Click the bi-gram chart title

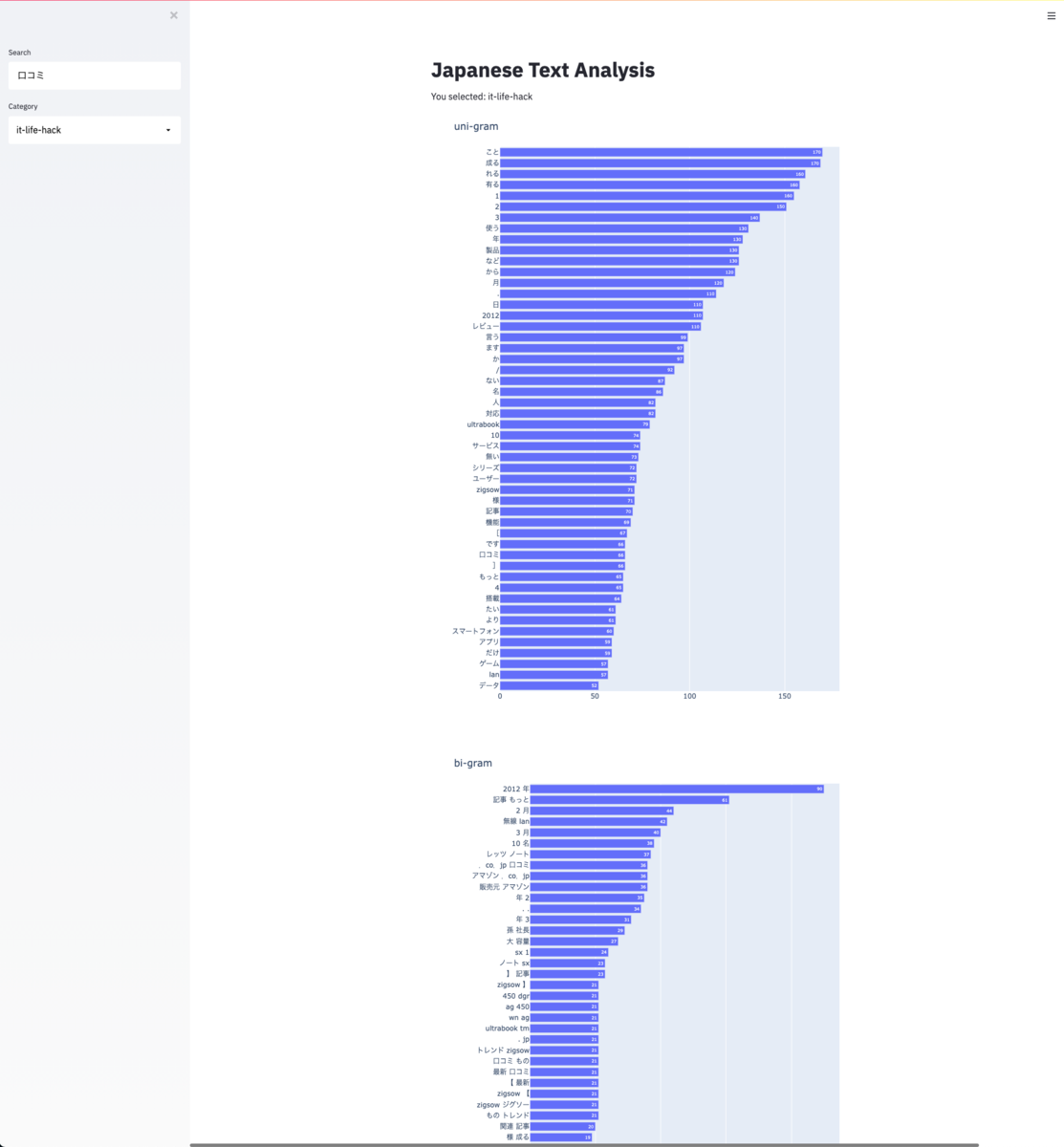[x=473, y=763]
